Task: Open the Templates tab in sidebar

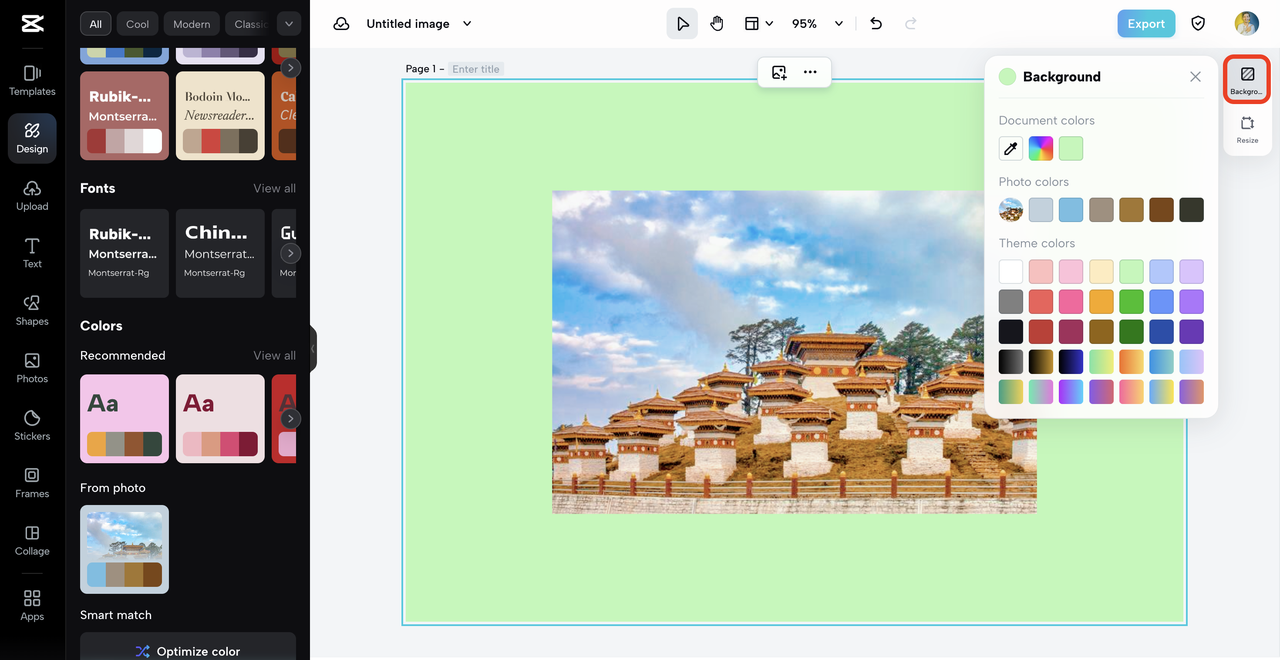Action: click(x=32, y=79)
